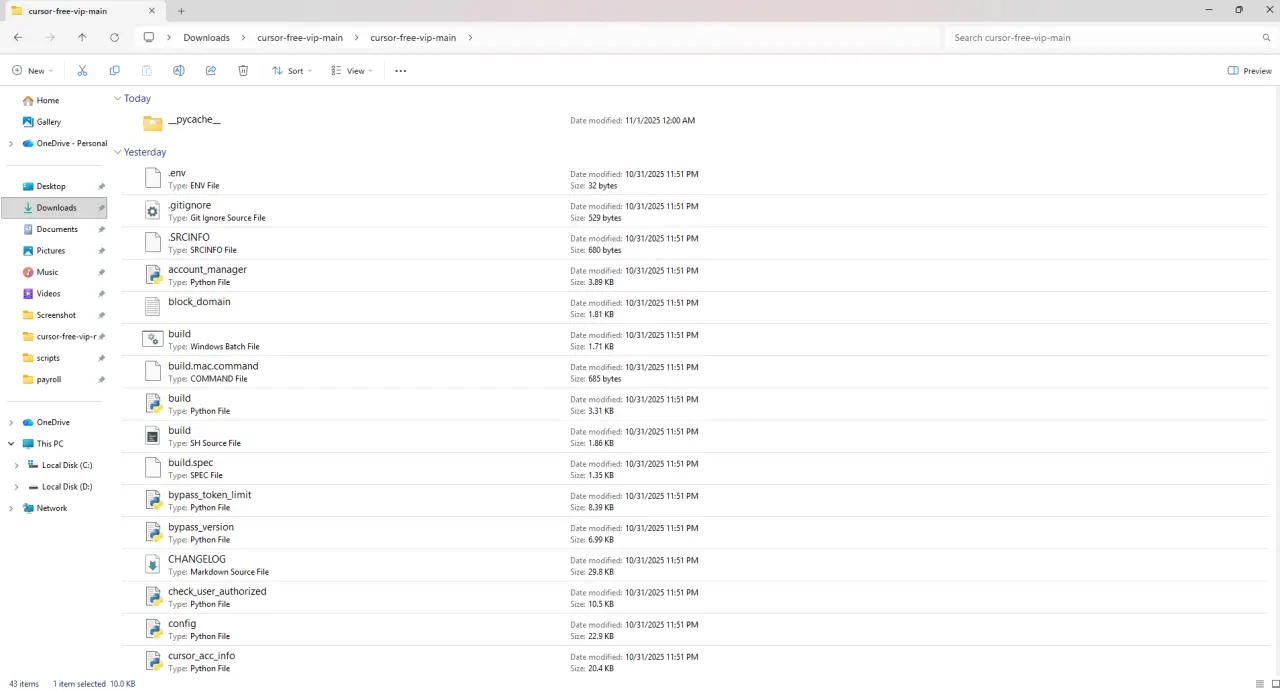Viewport: 1280px width, 692px height.
Task: Select the check_user_authorized file name
Action: coord(217,591)
